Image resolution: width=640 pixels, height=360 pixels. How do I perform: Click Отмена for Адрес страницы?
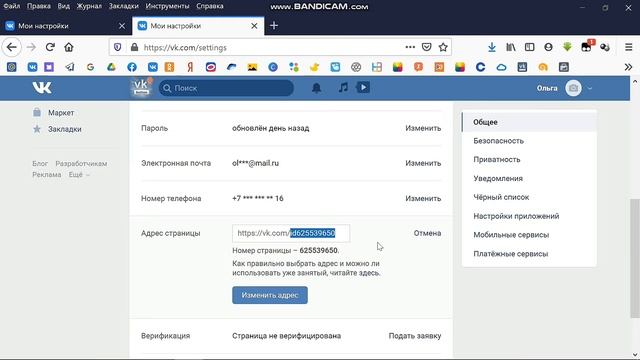click(x=427, y=233)
